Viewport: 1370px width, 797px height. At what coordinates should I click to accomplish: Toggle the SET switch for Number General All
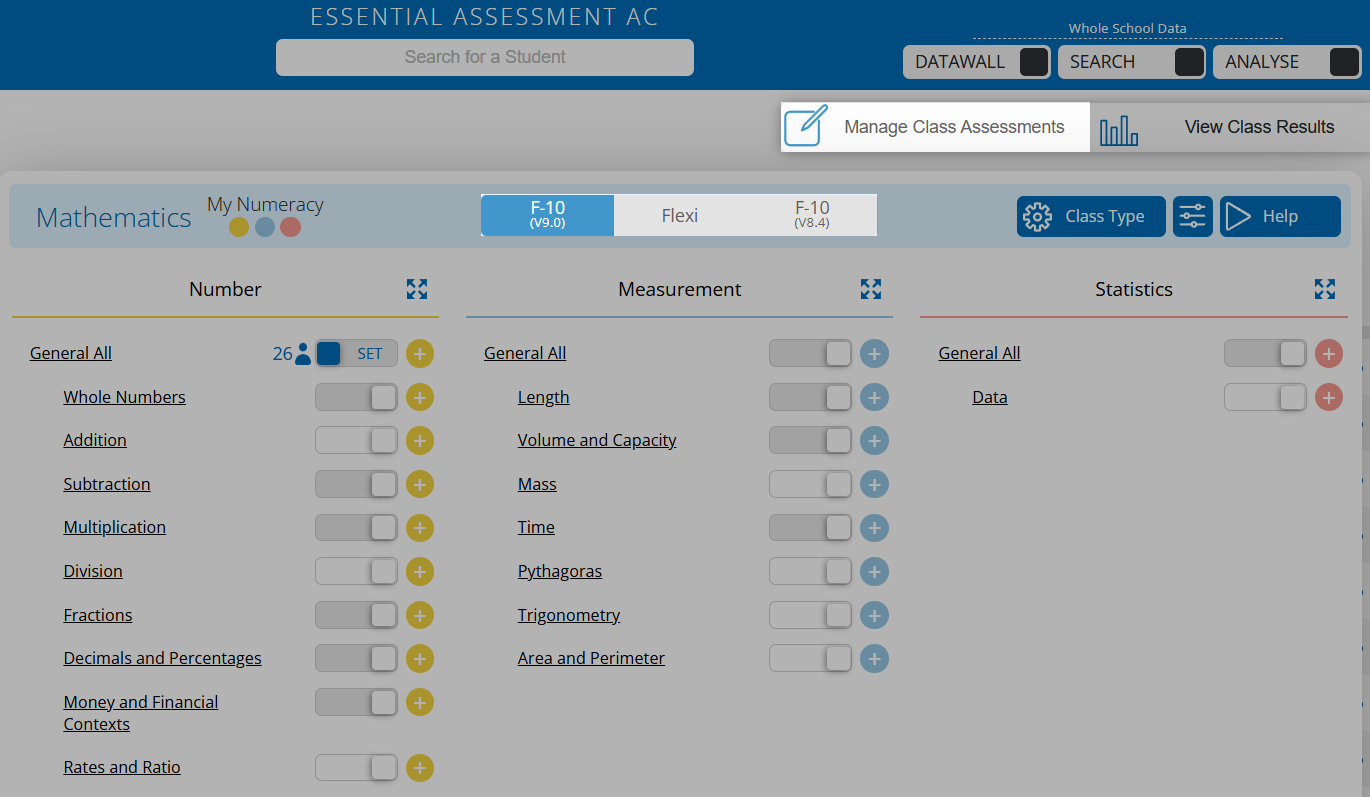(356, 353)
